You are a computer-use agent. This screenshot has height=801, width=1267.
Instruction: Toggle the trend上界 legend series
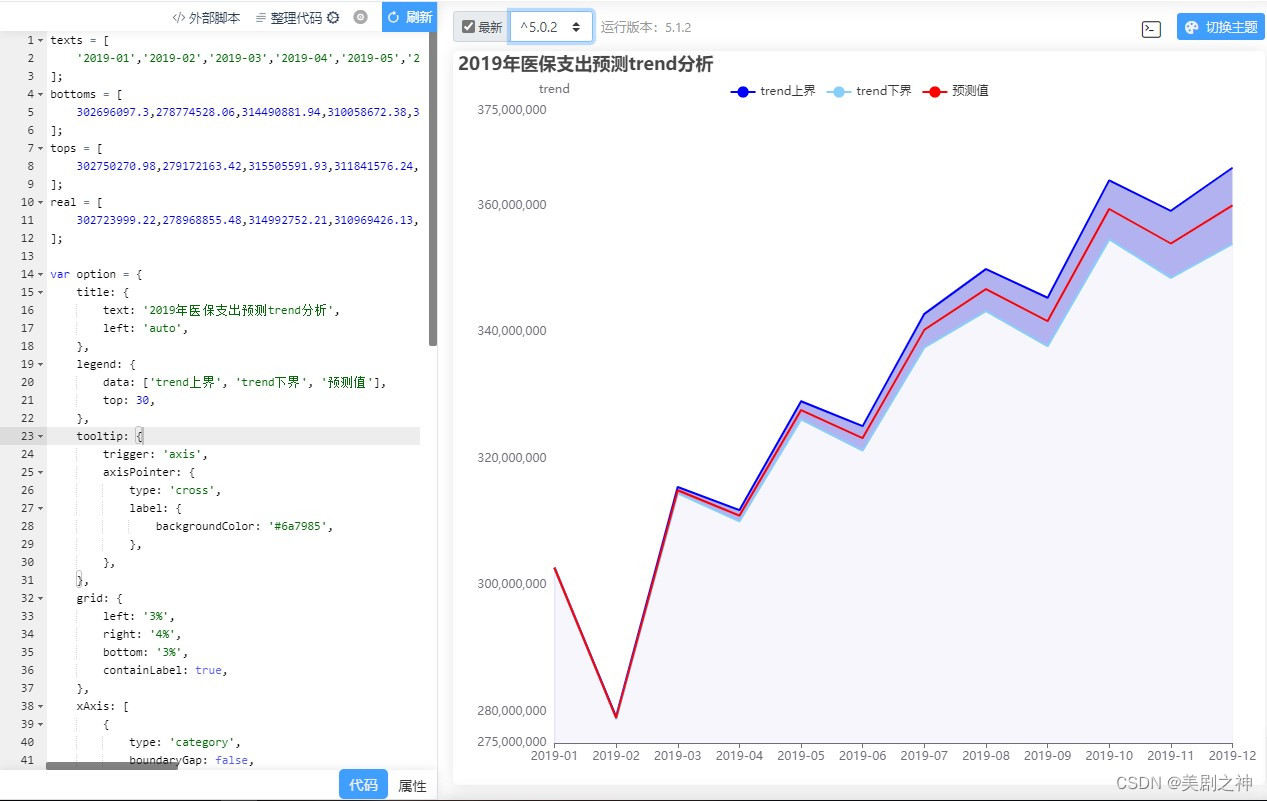[x=773, y=91]
